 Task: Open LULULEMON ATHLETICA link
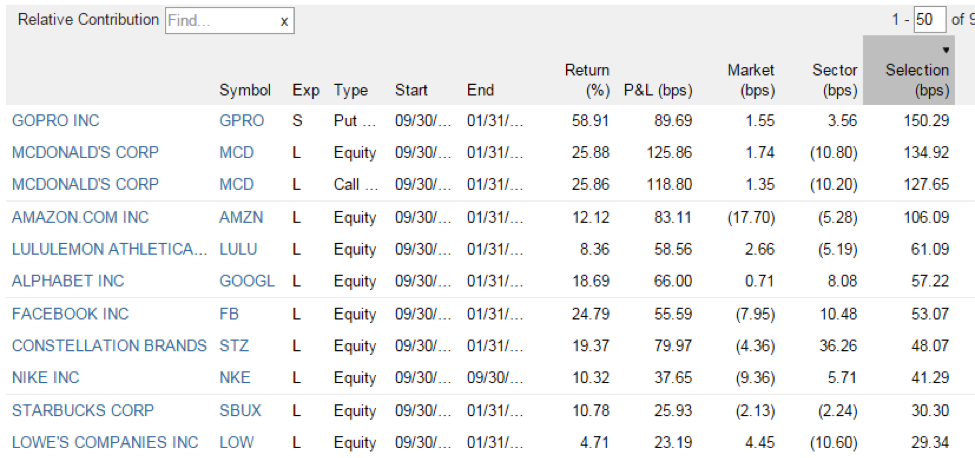tap(109, 249)
